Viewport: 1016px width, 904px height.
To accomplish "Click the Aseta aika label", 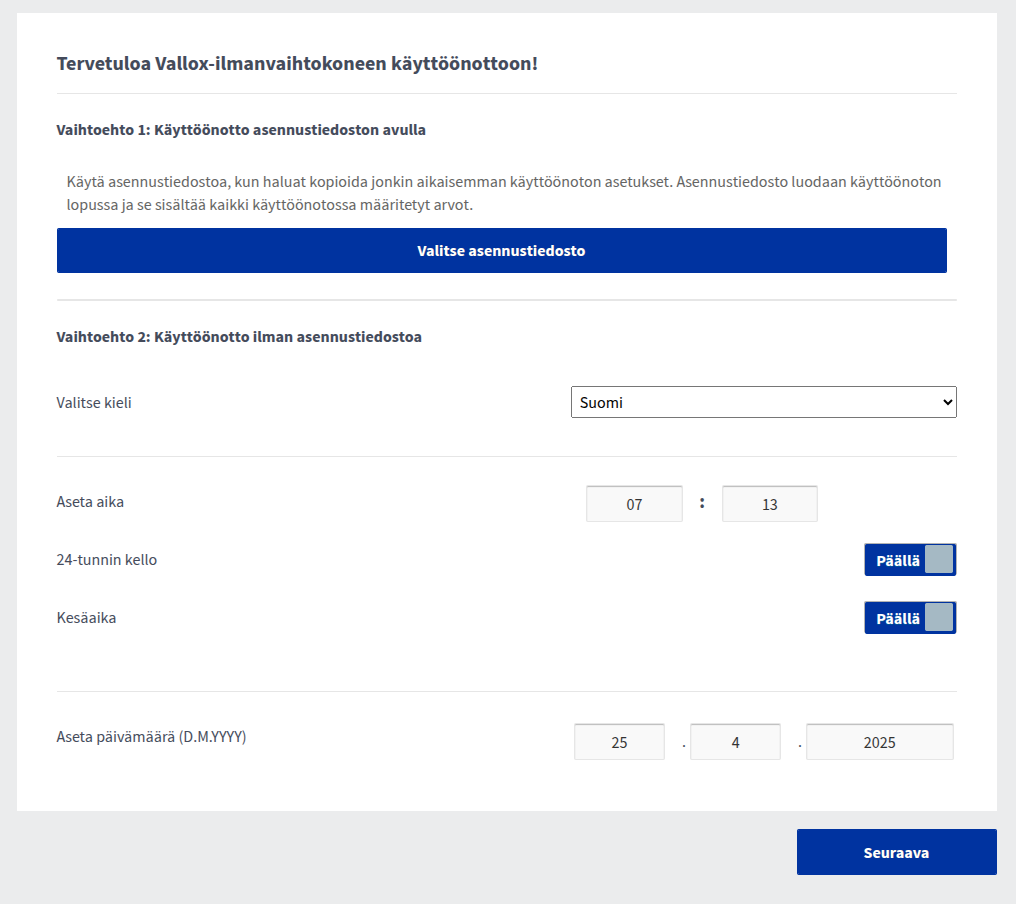I will pyautogui.click(x=90, y=502).
